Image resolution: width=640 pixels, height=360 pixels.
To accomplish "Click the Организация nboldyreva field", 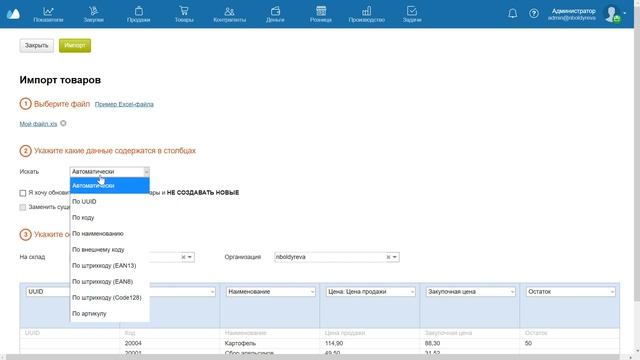I will (x=336, y=257).
